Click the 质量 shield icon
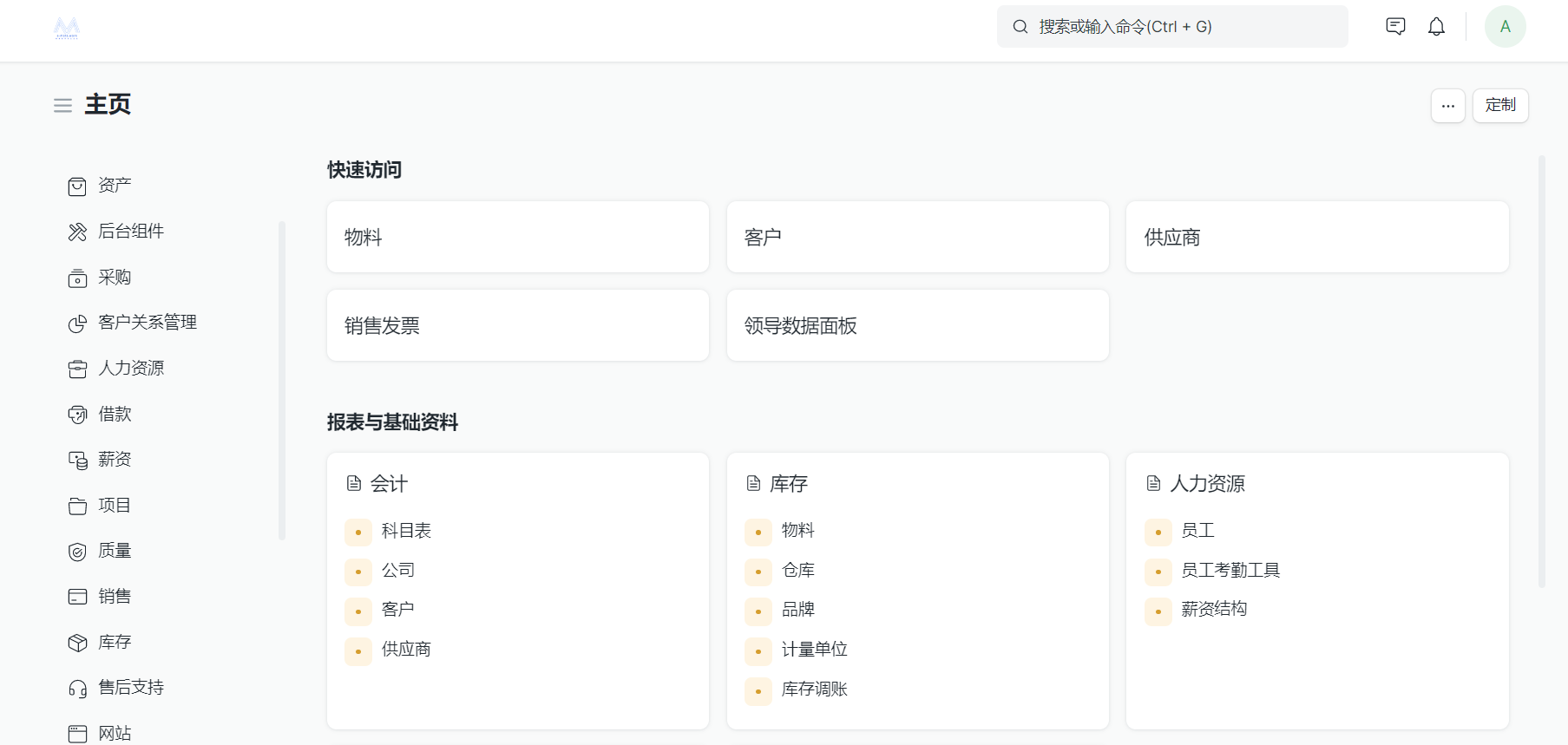This screenshot has height=745, width=1568. point(77,552)
